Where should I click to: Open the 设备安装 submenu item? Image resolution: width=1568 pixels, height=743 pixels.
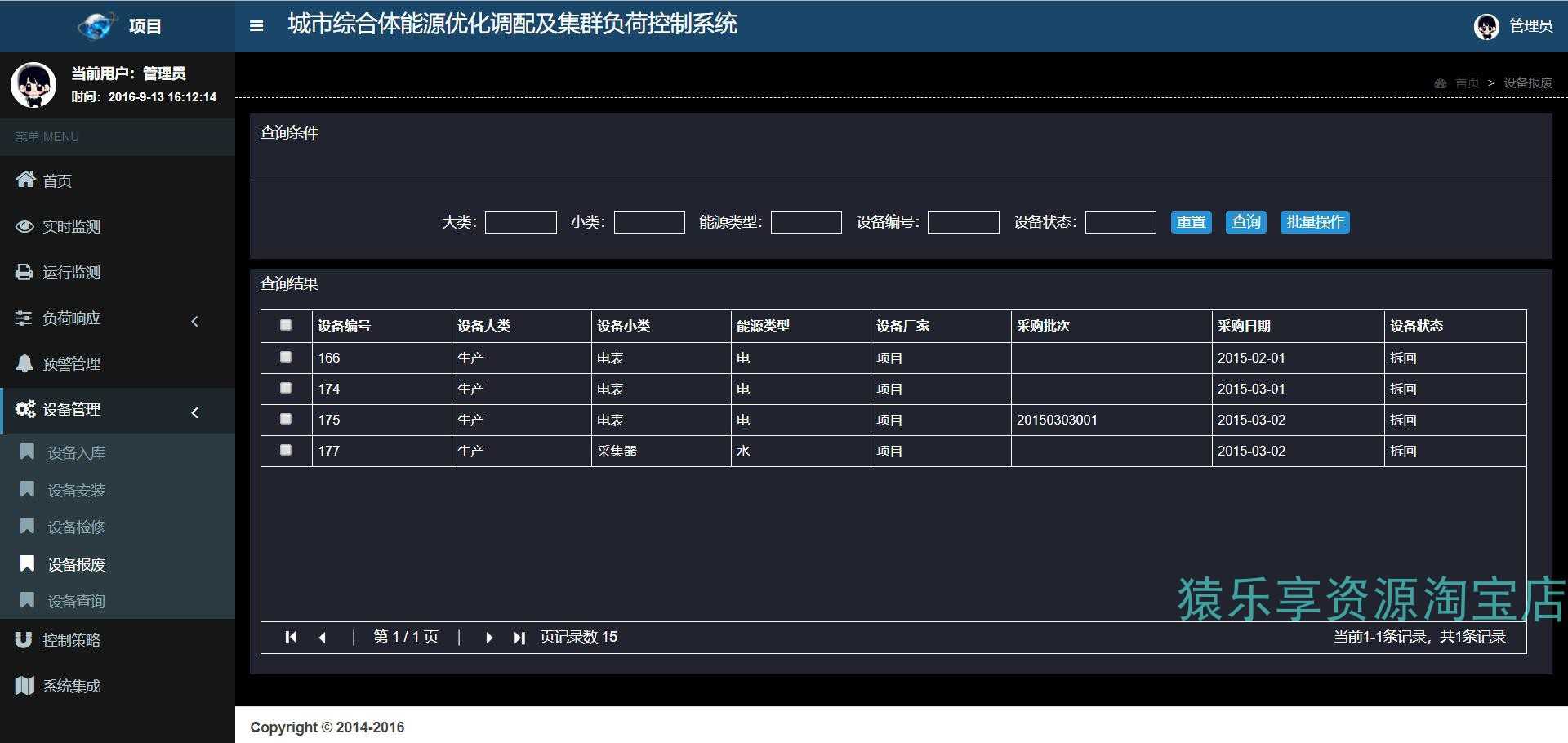click(118, 490)
